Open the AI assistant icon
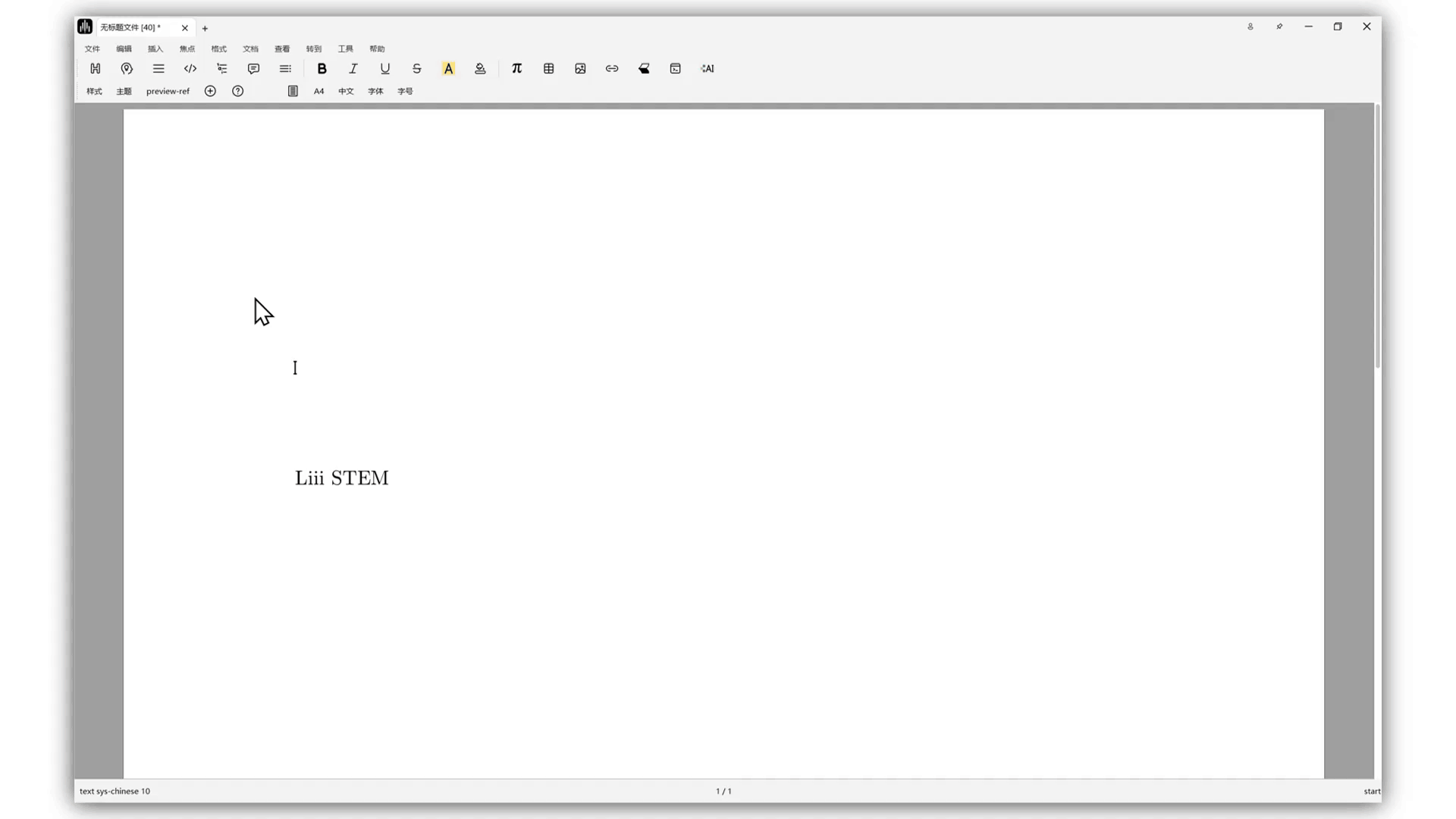1456x819 pixels. 708,68
